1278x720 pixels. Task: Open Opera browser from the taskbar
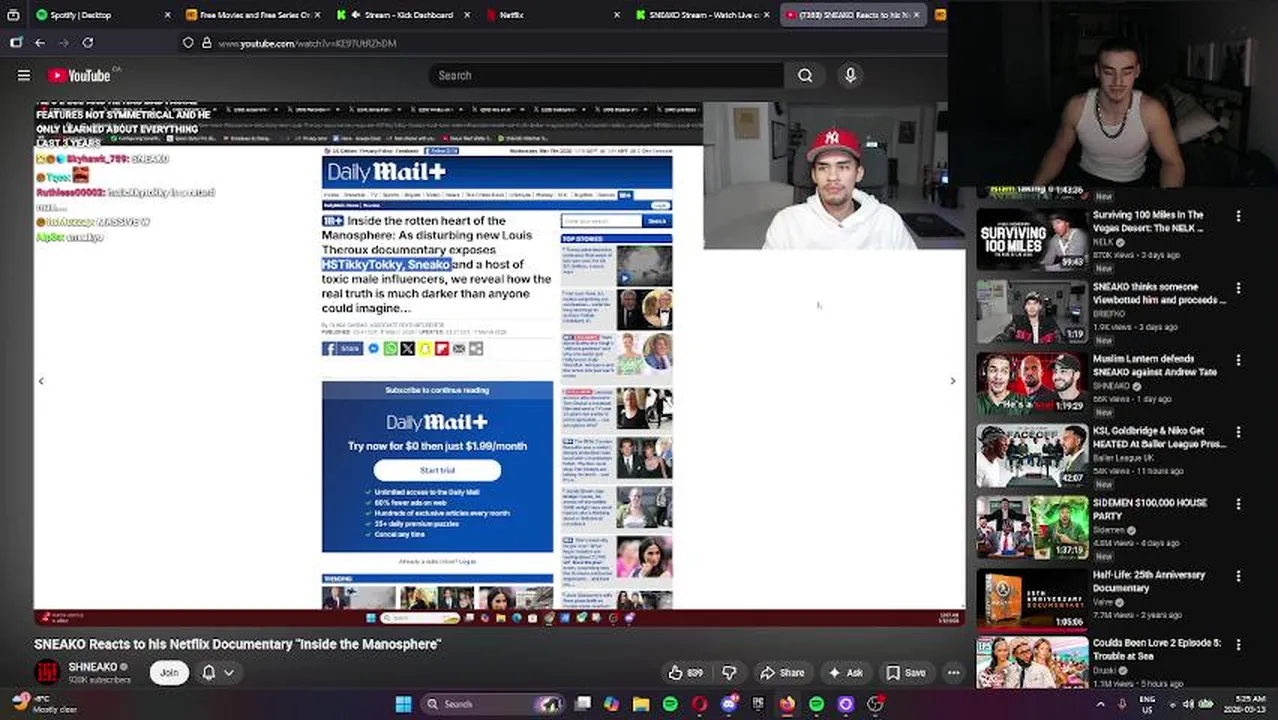700,704
